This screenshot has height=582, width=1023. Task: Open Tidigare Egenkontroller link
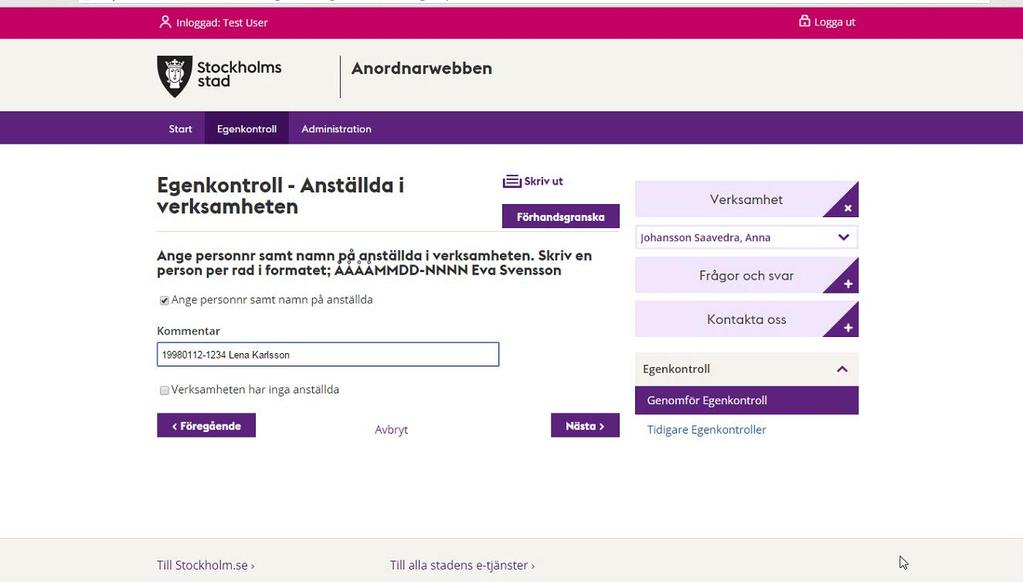point(707,429)
